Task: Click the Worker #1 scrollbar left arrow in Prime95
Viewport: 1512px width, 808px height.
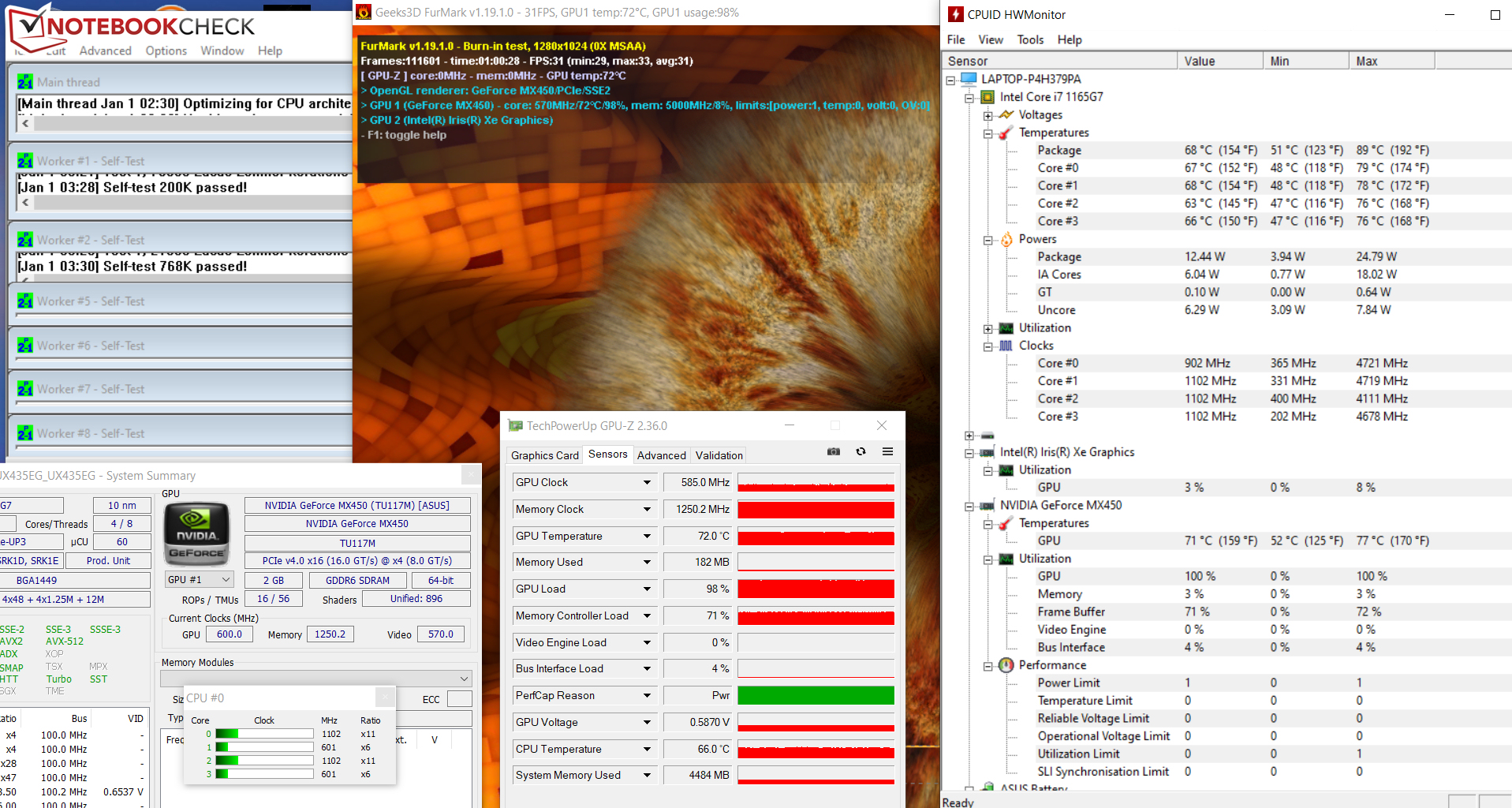Action: 25,202
